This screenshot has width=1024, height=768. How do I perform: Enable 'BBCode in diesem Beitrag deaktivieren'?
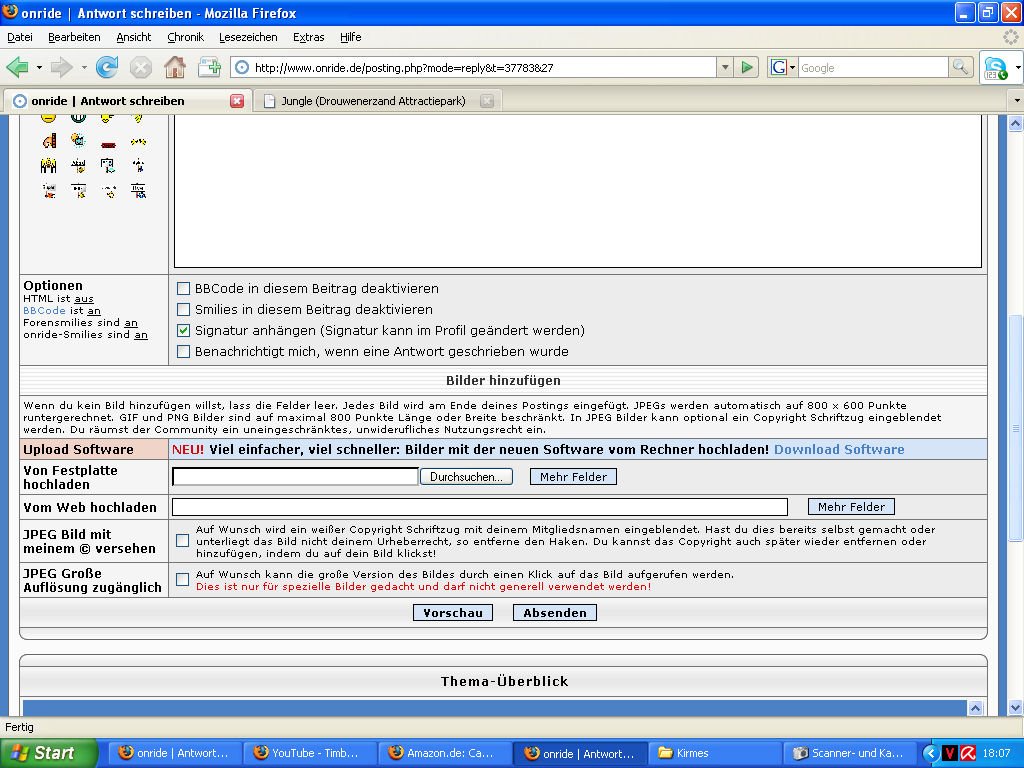[184, 288]
